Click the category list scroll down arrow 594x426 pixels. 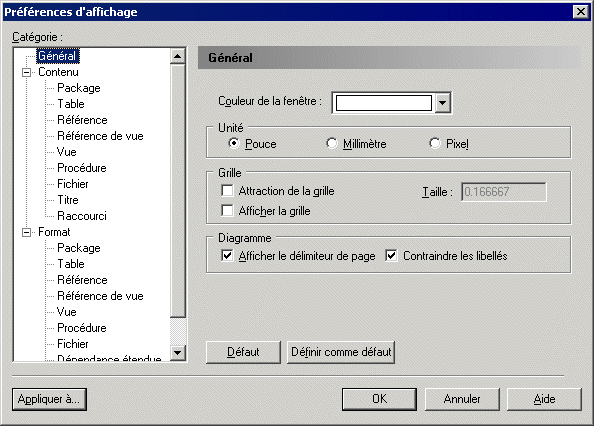(177, 353)
